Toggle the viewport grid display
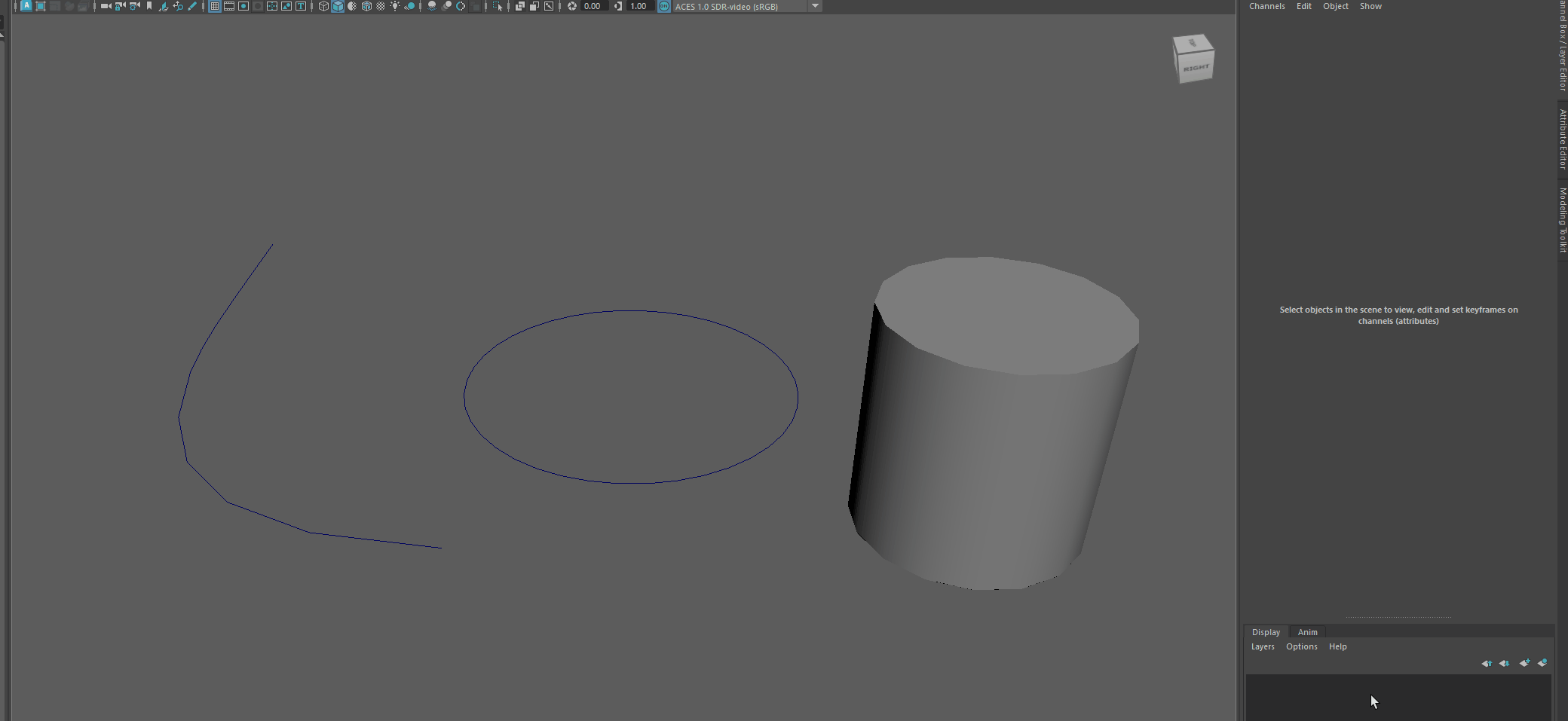This screenshot has height=721, width=1568. coord(215,6)
